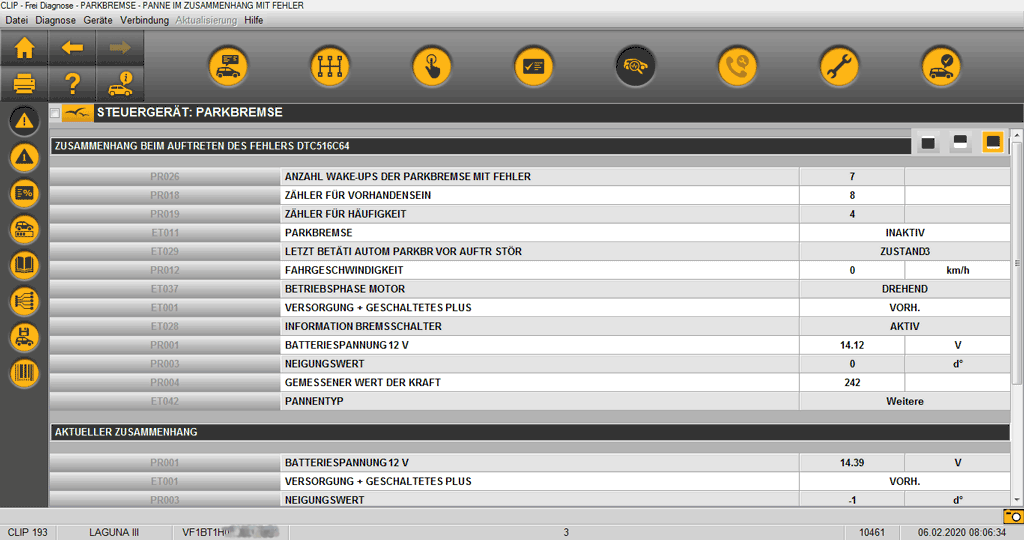
Task: Print the current page with printer icon
Action: 24,84
